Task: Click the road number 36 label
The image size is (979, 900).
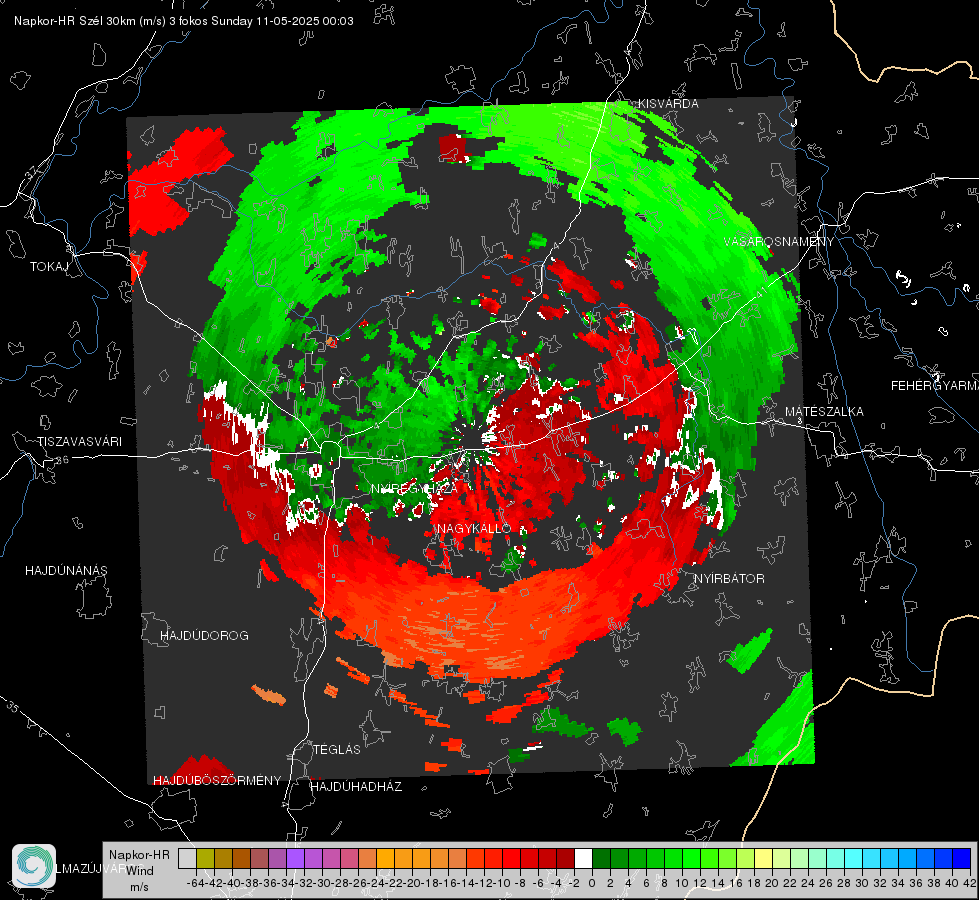Action: [62, 460]
